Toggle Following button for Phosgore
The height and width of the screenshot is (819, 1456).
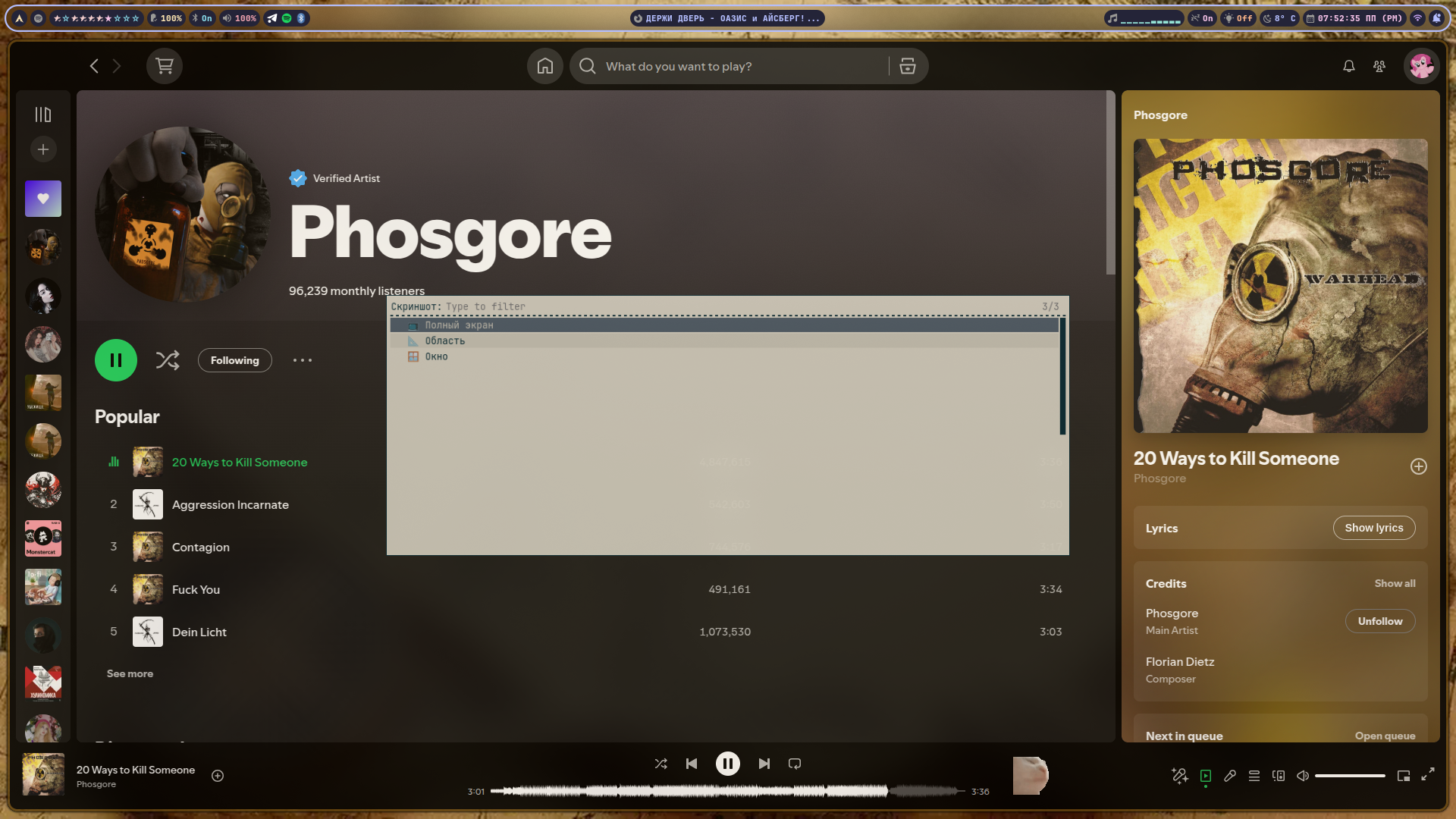click(x=234, y=360)
